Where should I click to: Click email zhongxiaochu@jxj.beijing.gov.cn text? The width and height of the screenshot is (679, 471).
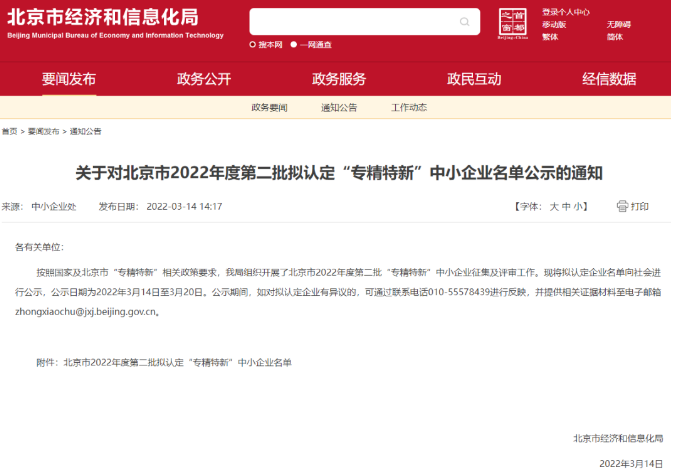(x=85, y=312)
